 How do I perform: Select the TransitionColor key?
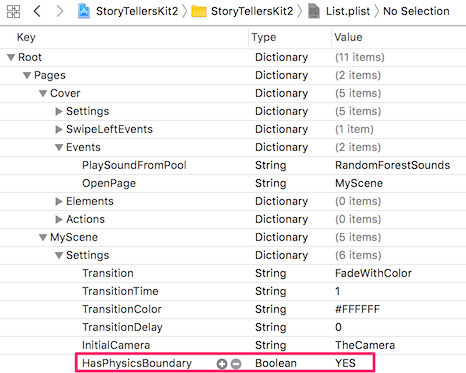(122, 309)
